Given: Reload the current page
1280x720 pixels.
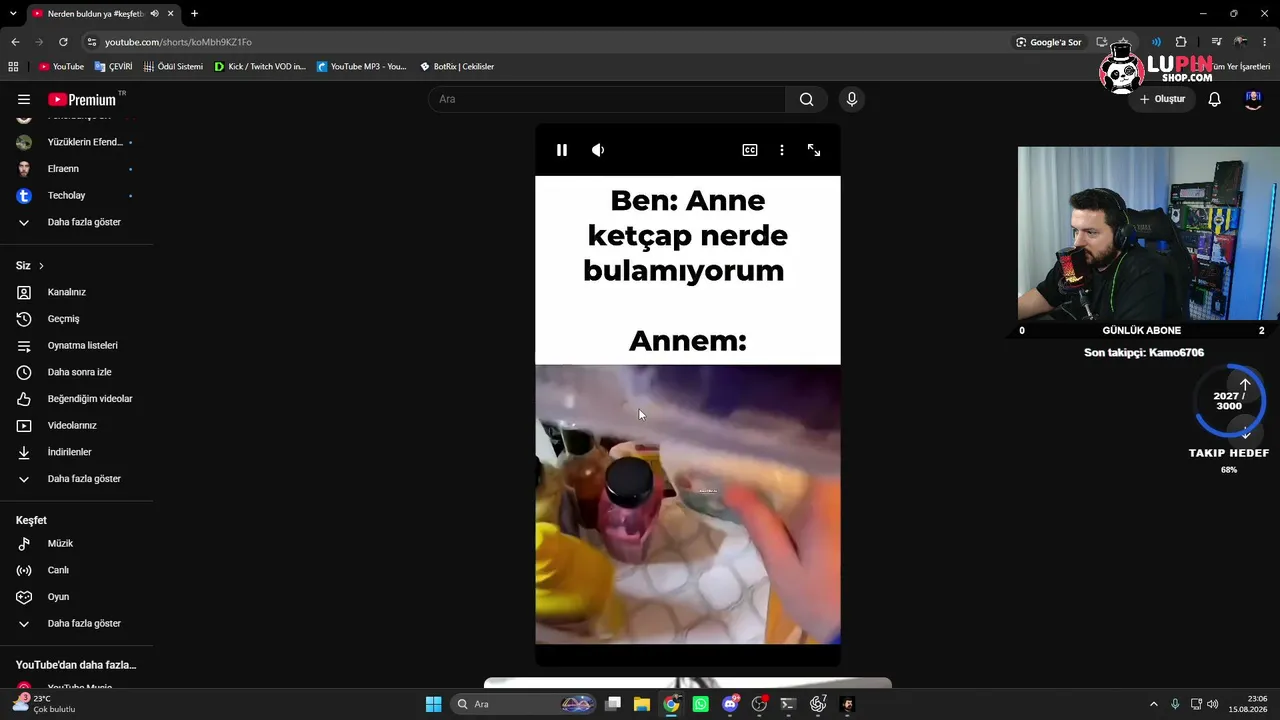Looking at the screenshot, I should (63, 42).
